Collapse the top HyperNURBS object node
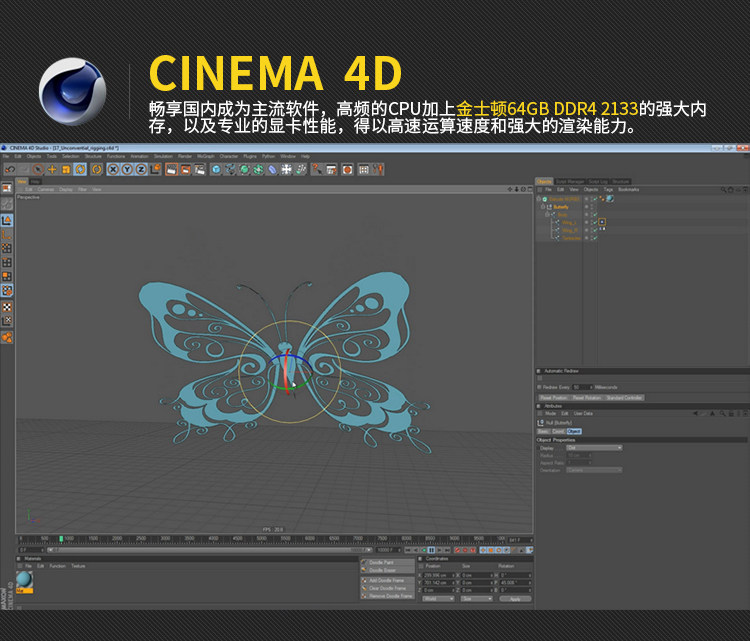Image resolution: width=750 pixels, height=641 pixels. [x=539, y=199]
